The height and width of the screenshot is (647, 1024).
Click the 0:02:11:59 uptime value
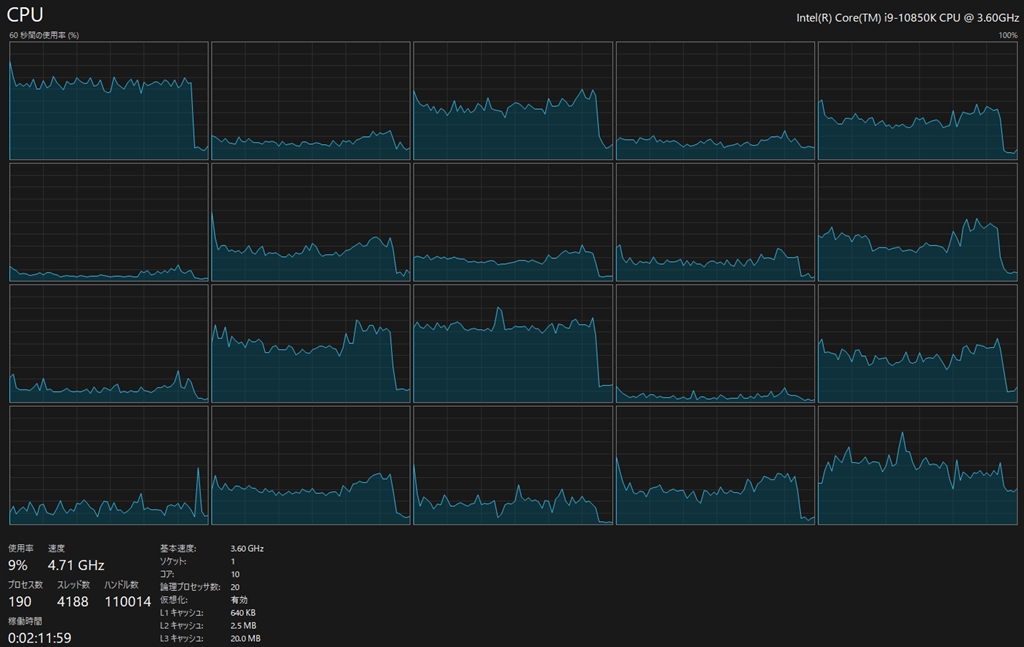(x=40, y=637)
